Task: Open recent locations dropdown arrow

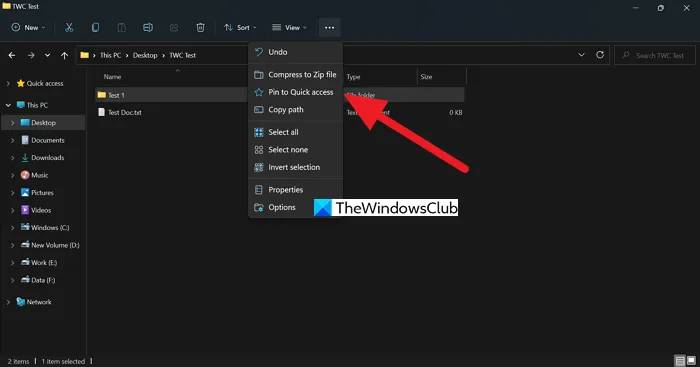Action: pos(47,55)
